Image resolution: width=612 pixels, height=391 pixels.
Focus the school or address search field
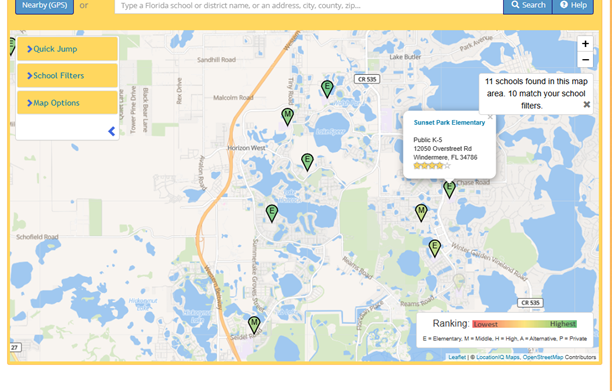pyautogui.click(x=309, y=6)
